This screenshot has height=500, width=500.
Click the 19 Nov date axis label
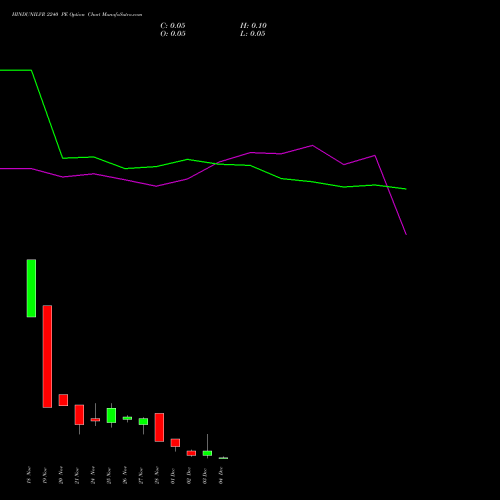(x=45, y=475)
